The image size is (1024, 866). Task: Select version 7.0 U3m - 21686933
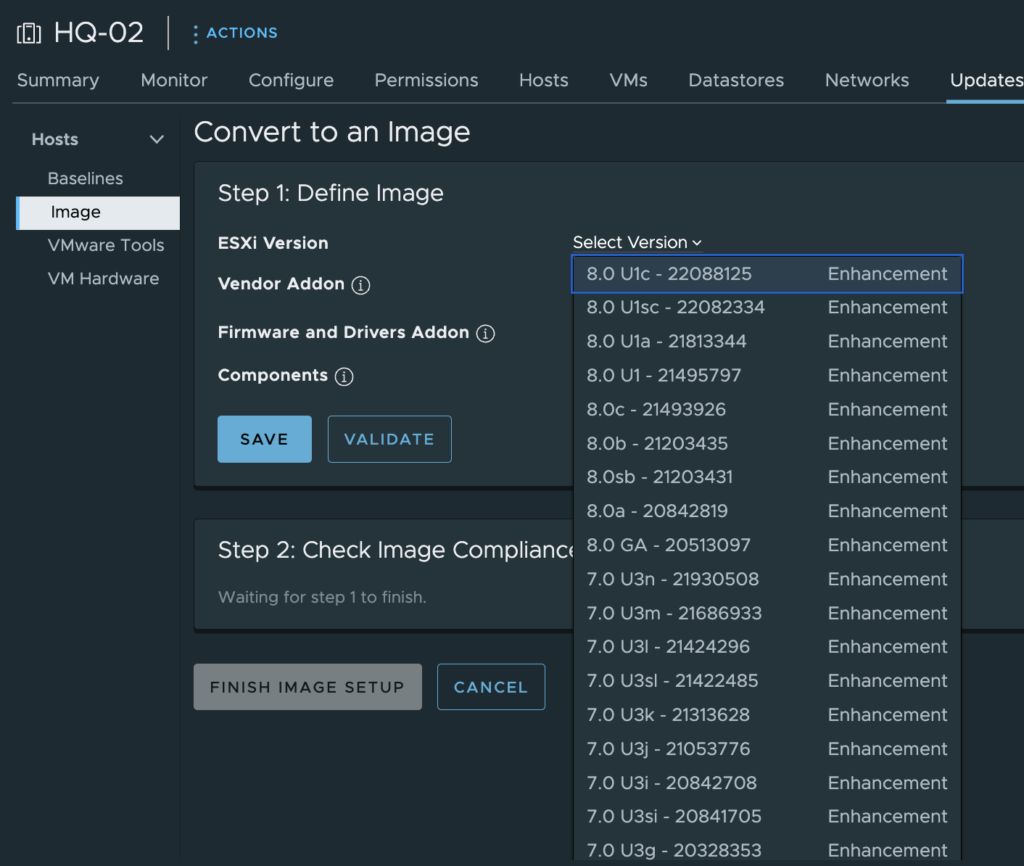pos(767,613)
